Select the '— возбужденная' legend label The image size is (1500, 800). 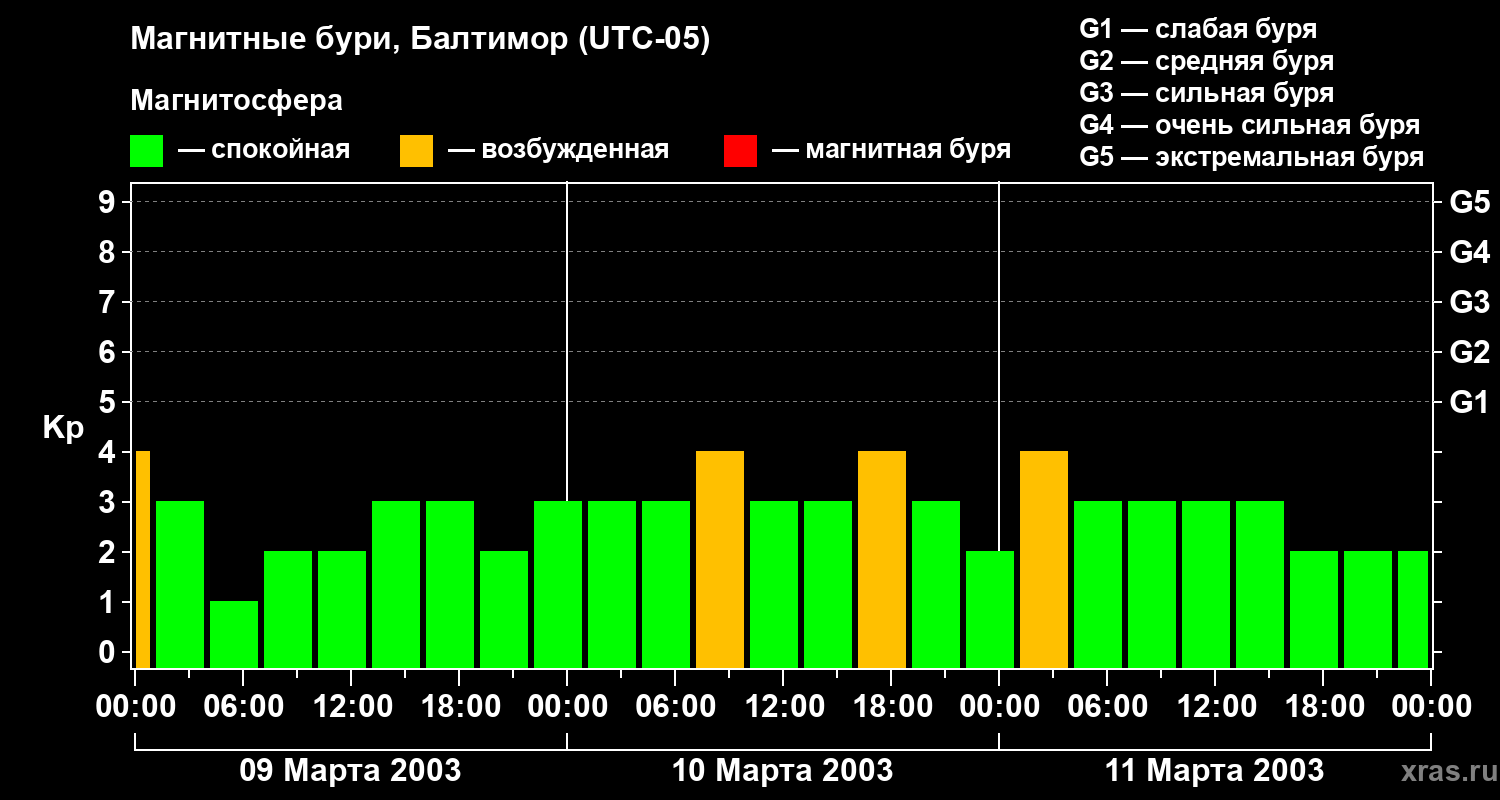(x=558, y=151)
